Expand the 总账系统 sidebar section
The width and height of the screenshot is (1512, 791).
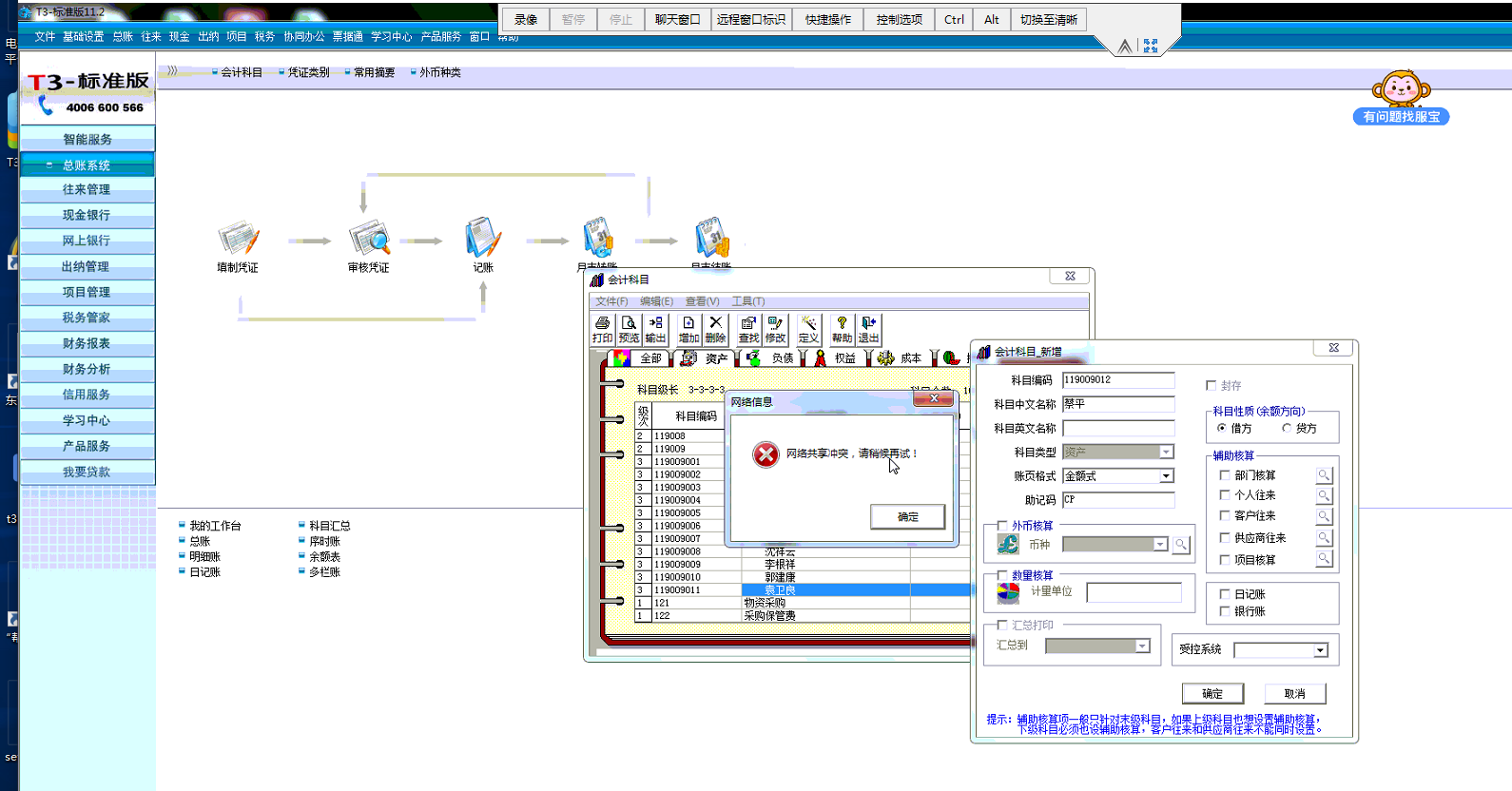(x=87, y=164)
